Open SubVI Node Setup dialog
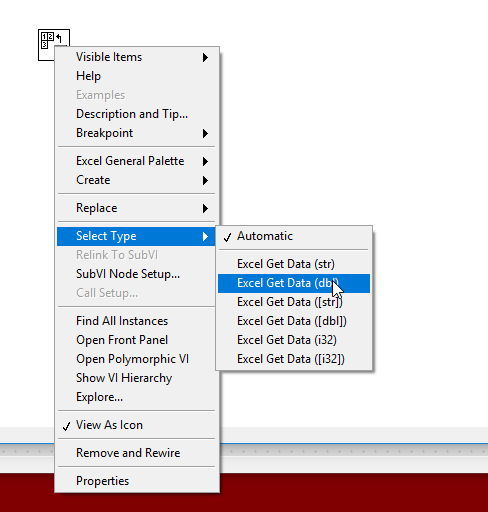 (137, 274)
